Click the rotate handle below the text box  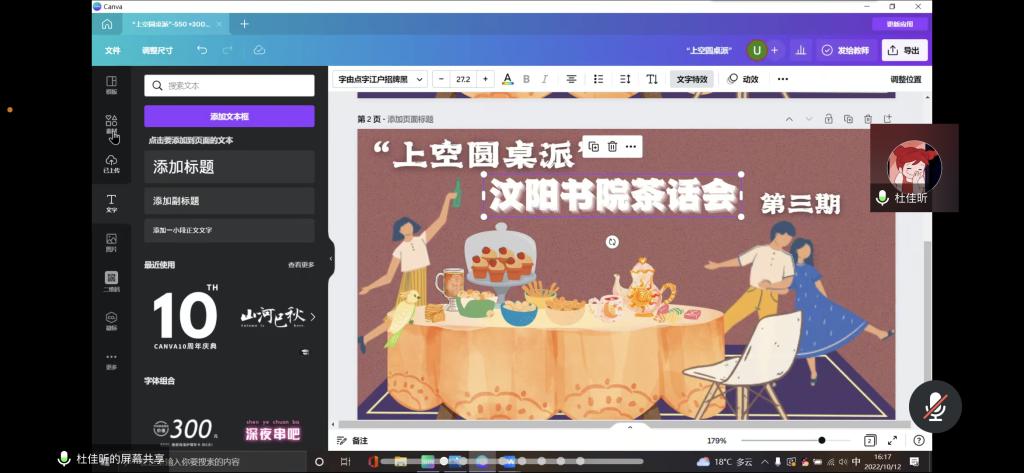coord(612,242)
